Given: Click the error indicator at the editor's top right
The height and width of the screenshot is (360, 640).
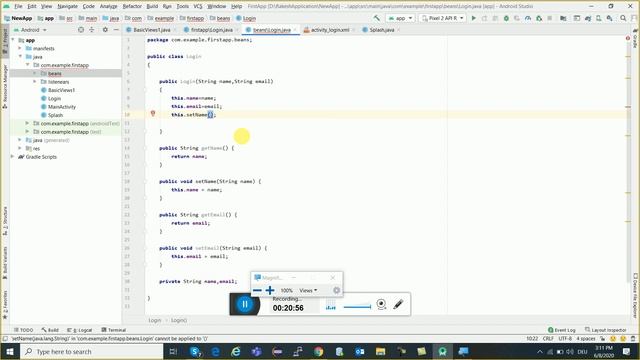Looking at the screenshot, I should point(628,38).
